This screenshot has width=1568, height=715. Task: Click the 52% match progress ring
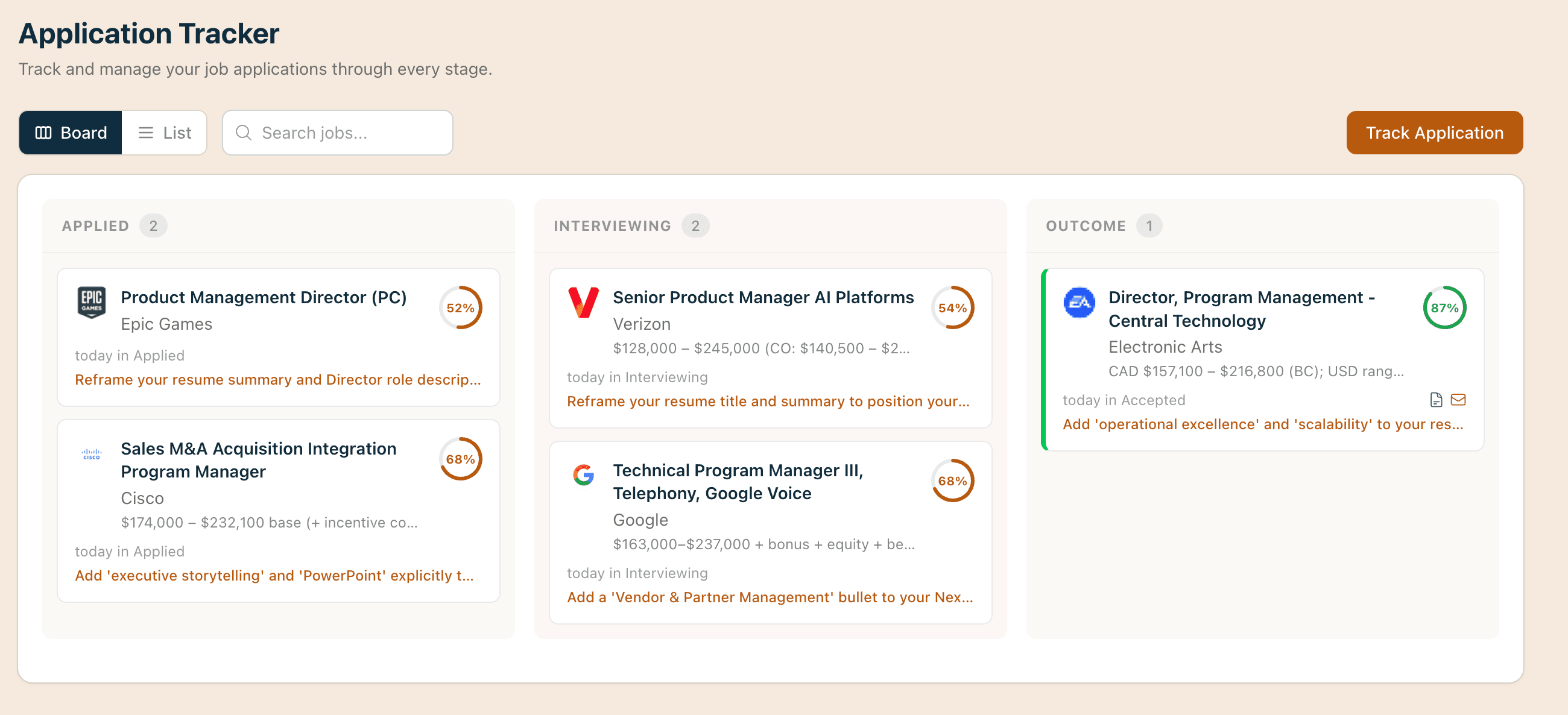pos(461,308)
